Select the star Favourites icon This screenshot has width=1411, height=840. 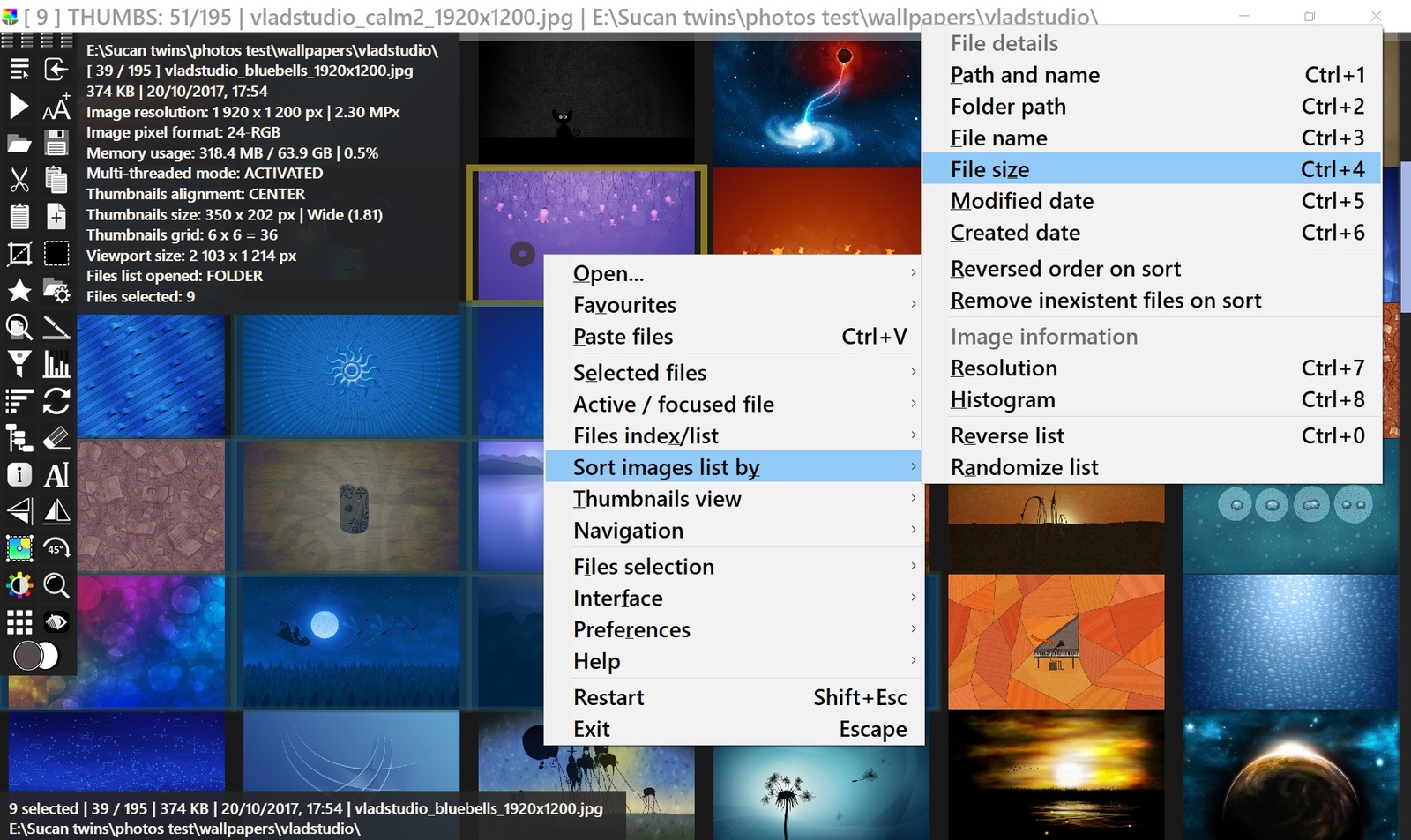[18, 291]
